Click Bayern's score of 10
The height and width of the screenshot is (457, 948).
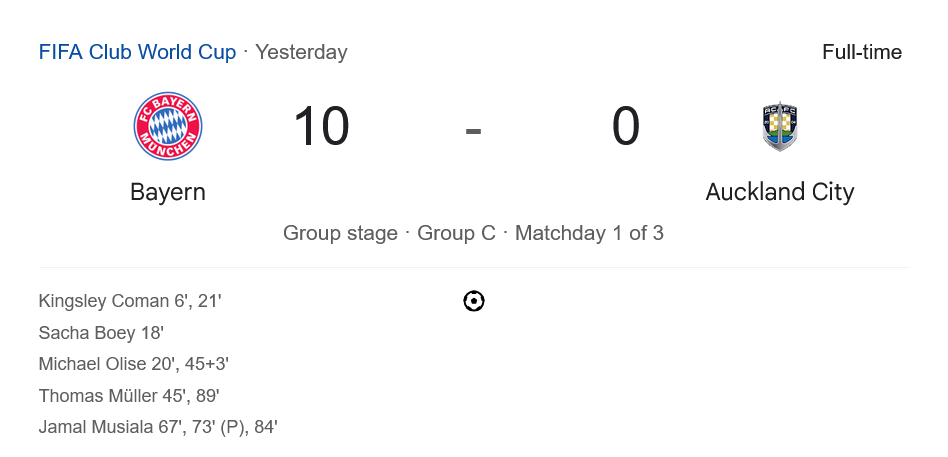pyautogui.click(x=321, y=127)
